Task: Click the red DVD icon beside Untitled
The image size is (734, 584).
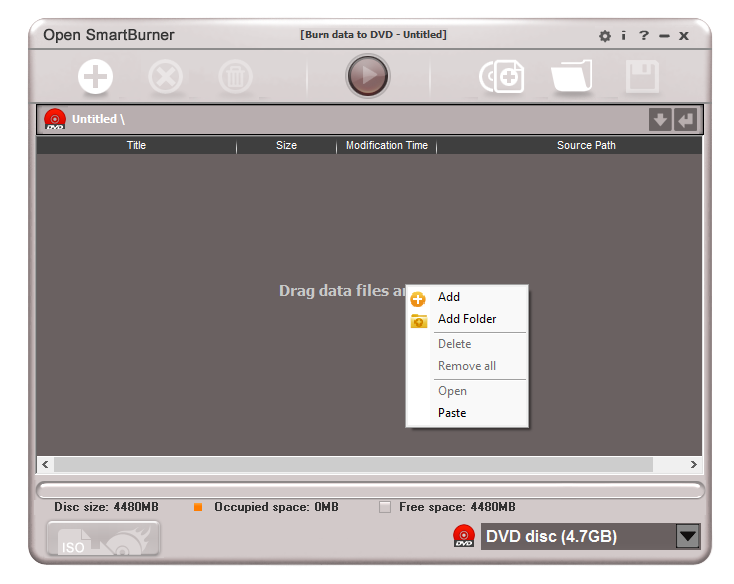Action: point(55,119)
